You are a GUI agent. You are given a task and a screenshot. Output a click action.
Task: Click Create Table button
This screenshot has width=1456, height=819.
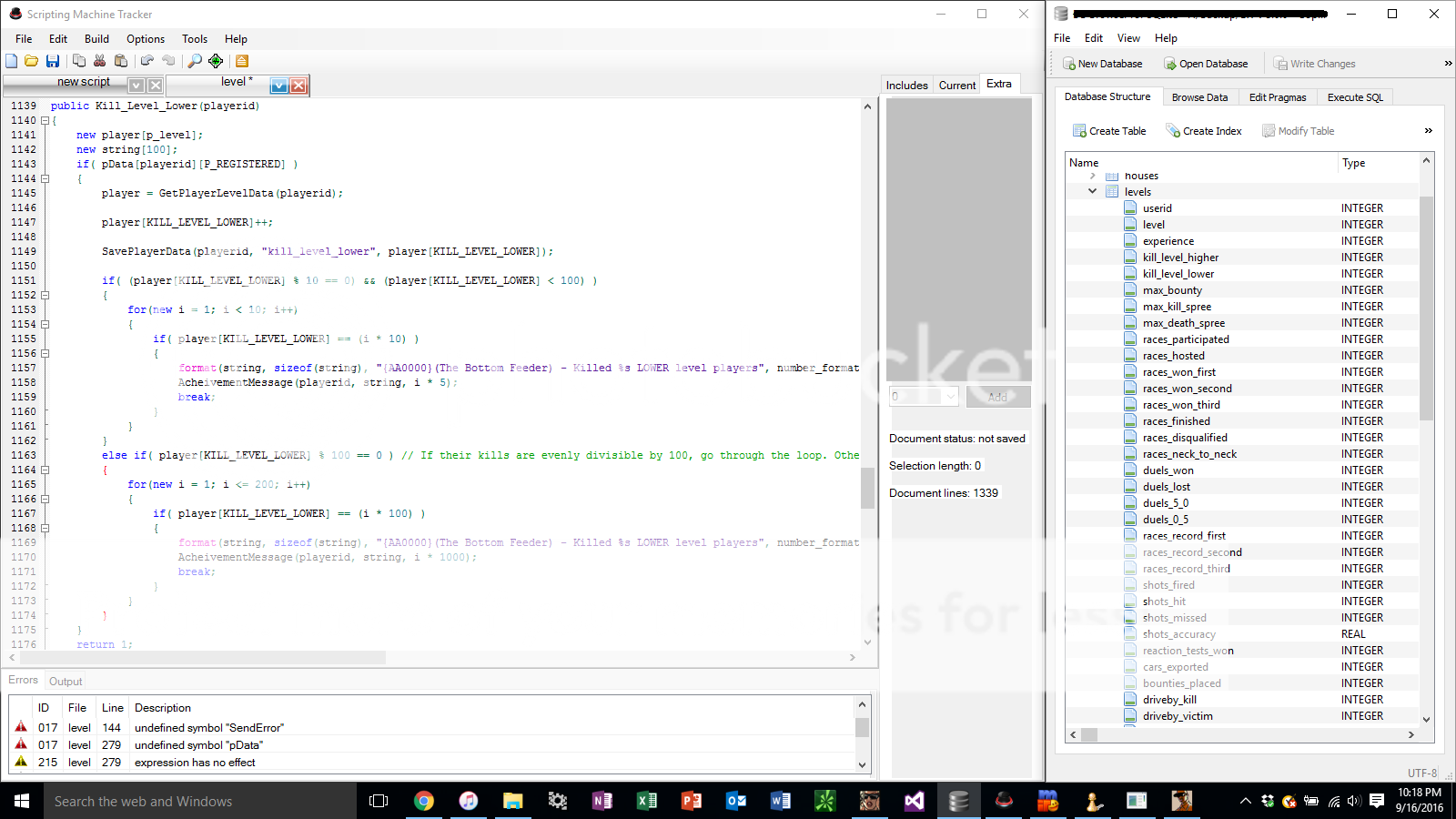(1109, 131)
